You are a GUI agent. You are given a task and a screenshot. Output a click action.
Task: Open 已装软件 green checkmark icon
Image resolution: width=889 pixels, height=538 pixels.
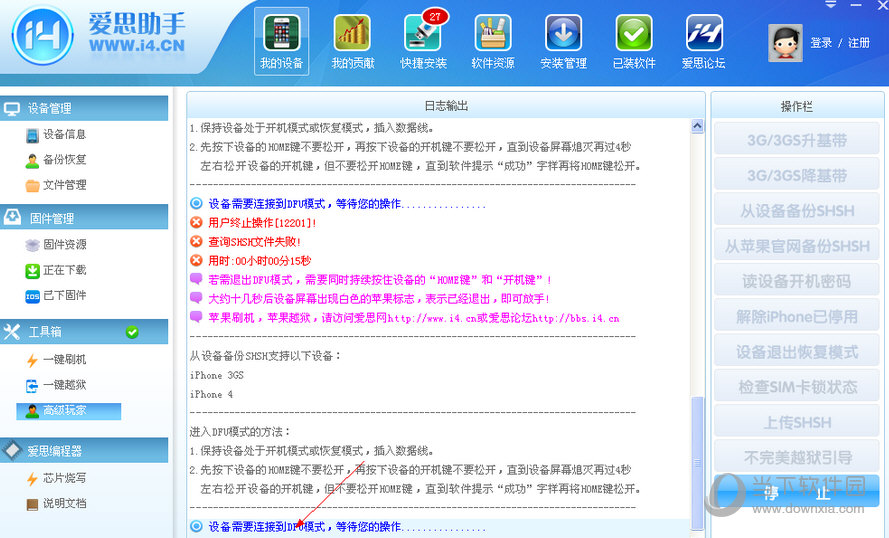point(634,41)
